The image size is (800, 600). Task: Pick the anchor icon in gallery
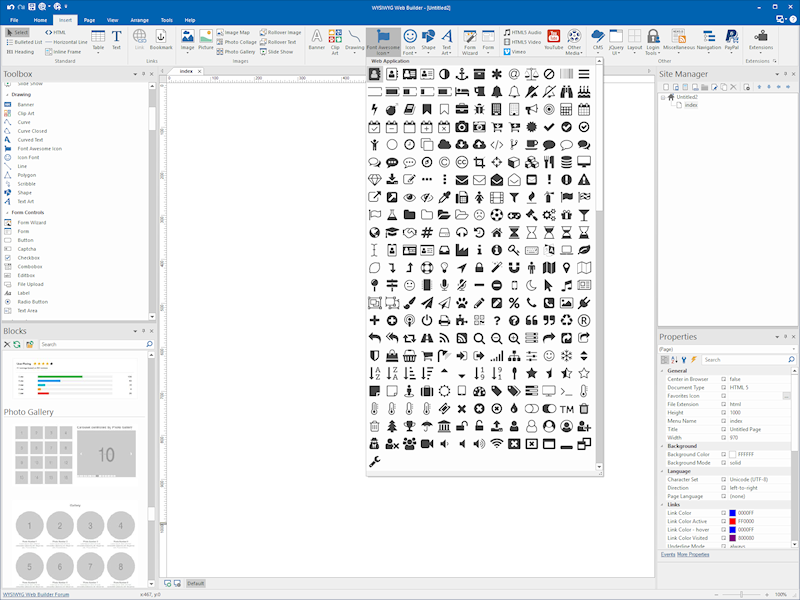coord(462,74)
